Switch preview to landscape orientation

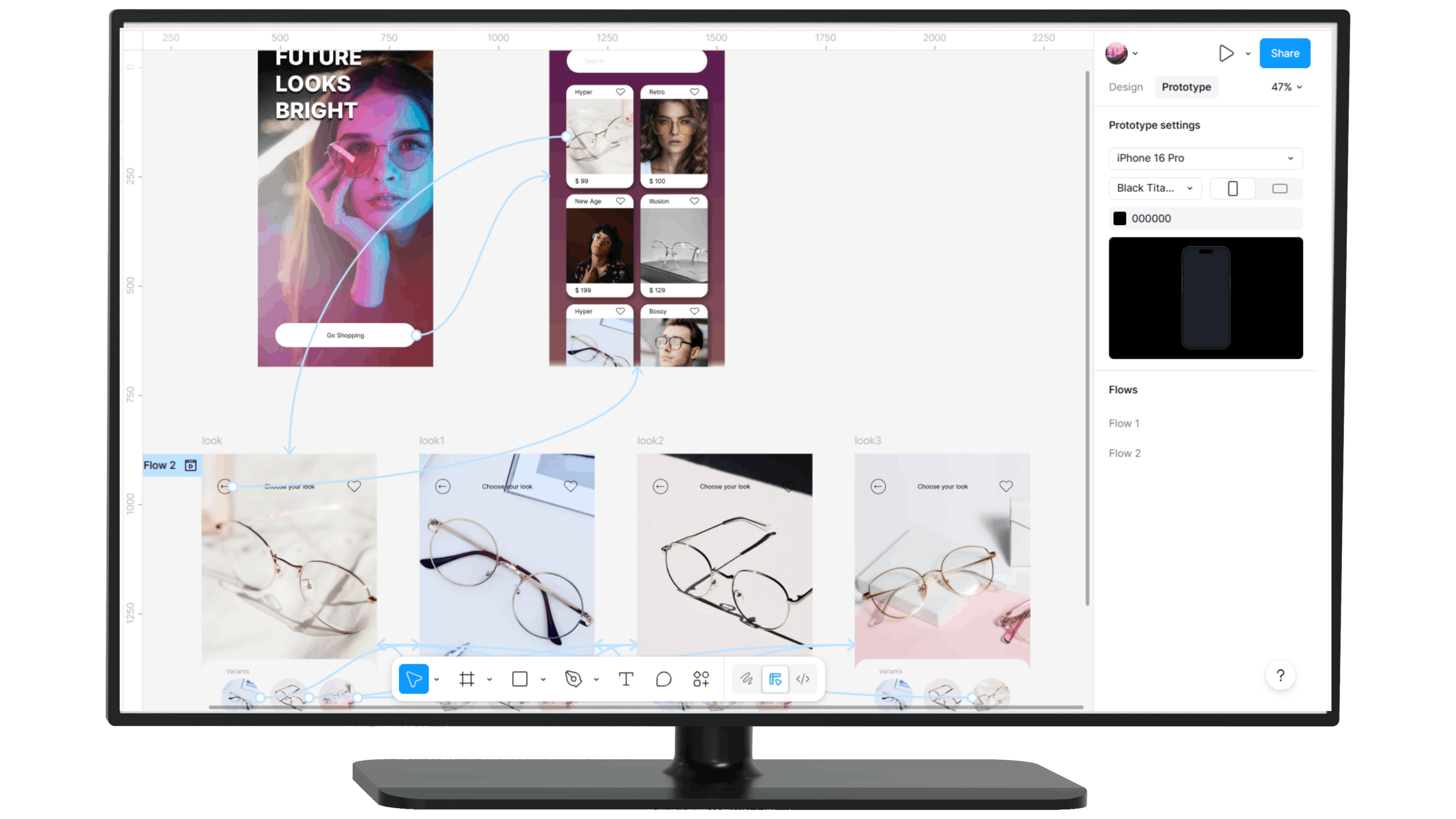(1280, 188)
